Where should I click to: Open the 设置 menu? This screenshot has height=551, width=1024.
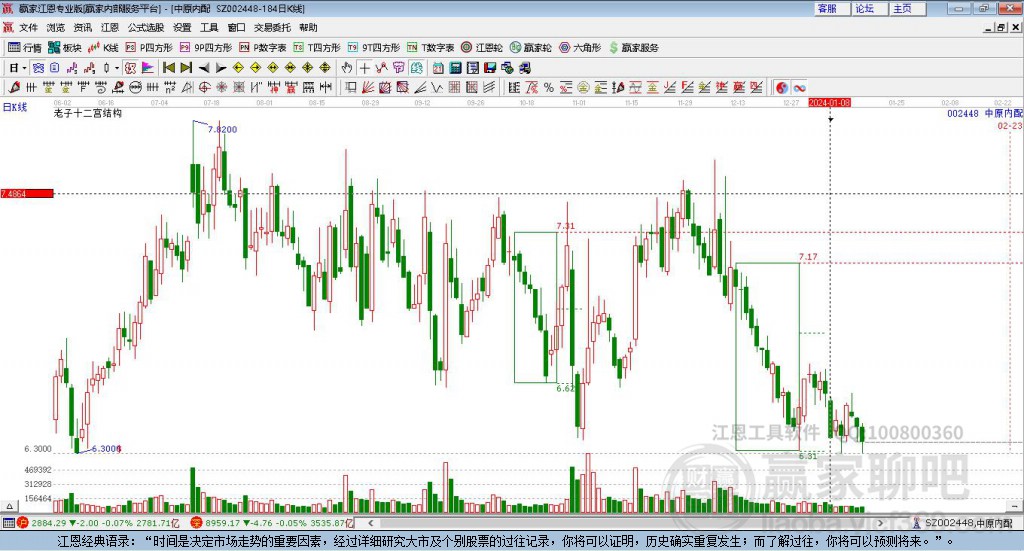click(x=182, y=27)
